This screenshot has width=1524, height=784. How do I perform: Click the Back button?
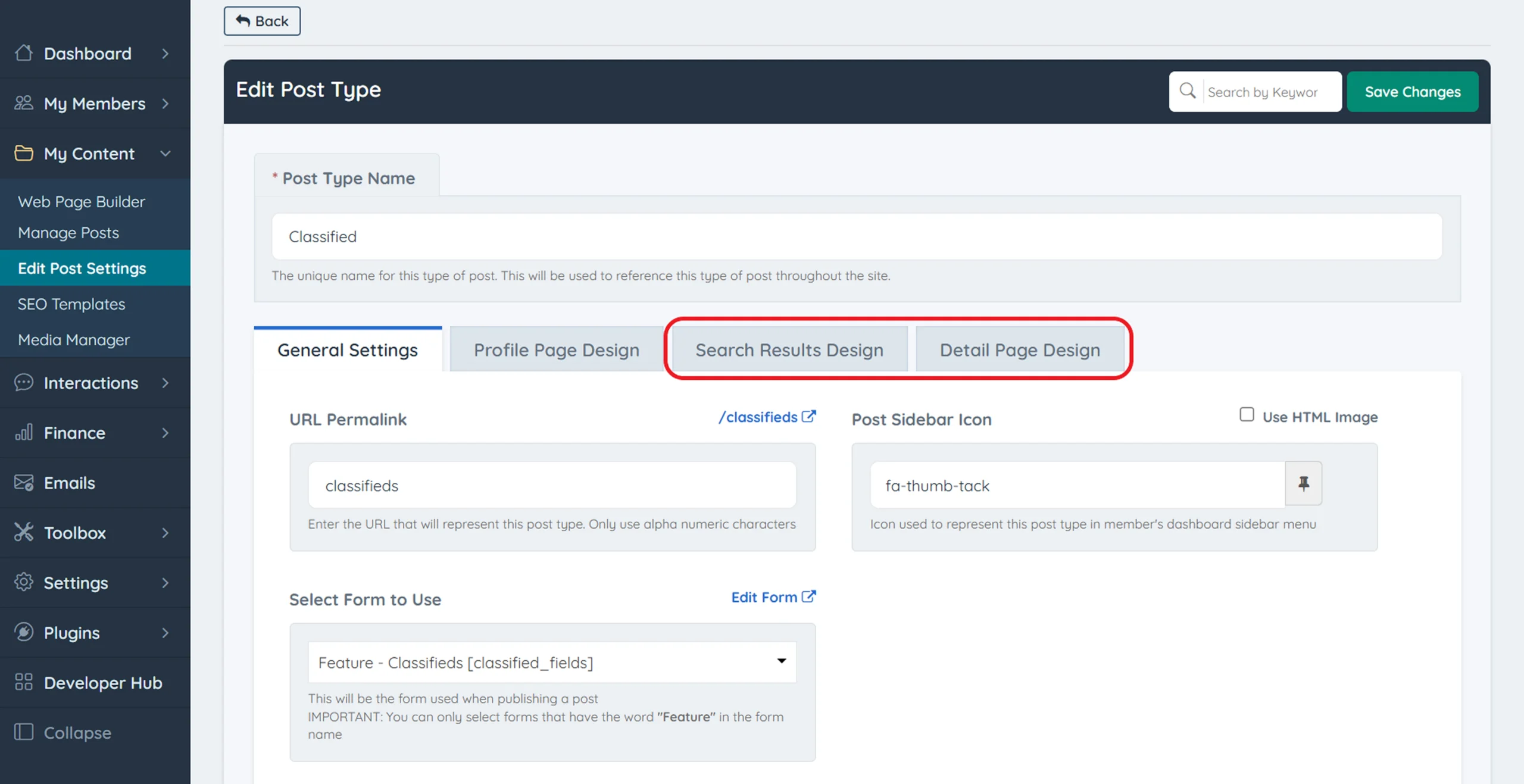[262, 21]
